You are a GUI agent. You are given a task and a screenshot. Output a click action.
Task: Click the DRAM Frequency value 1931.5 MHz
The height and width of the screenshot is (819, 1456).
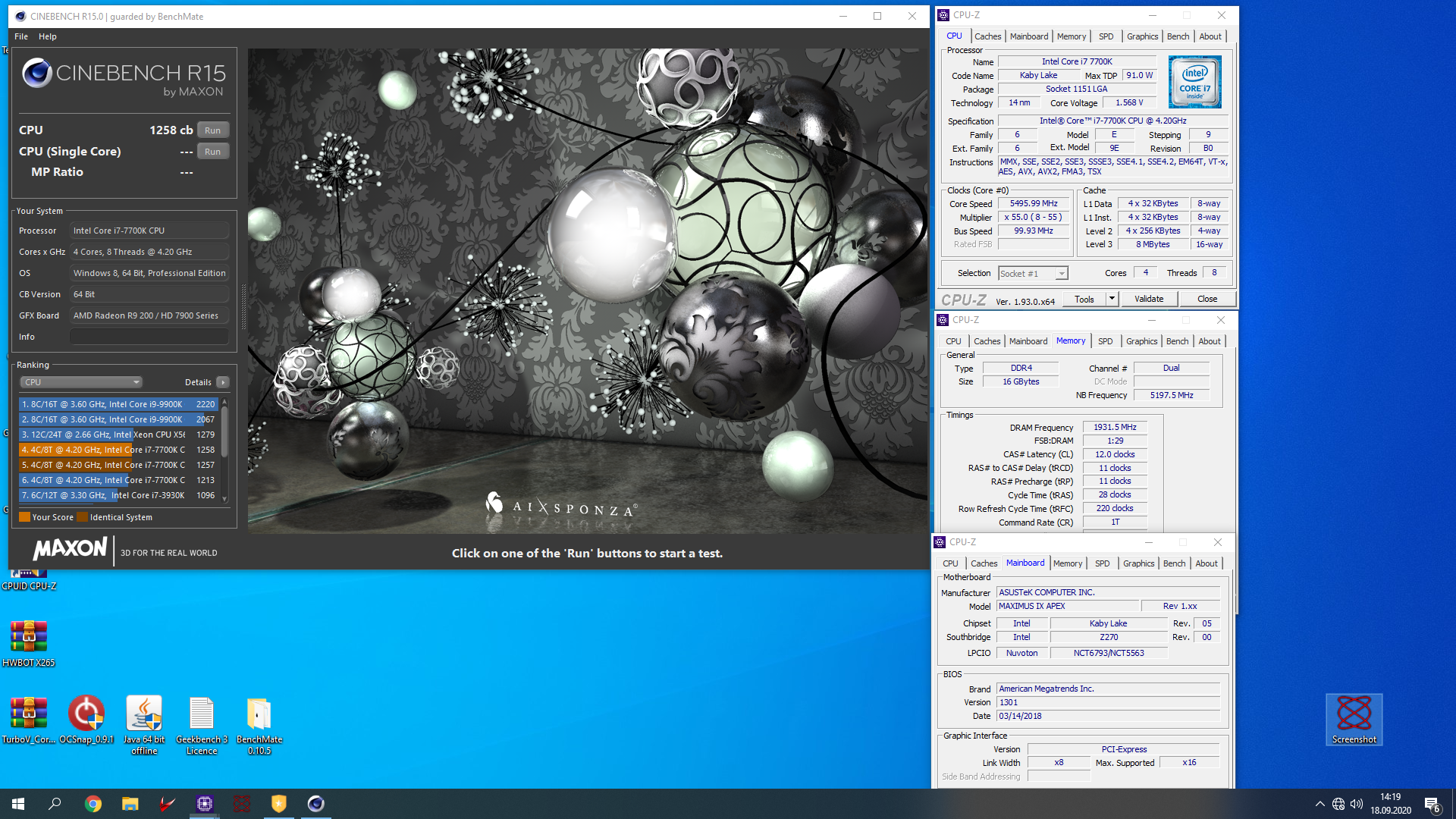pyautogui.click(x=1115, y=428)
